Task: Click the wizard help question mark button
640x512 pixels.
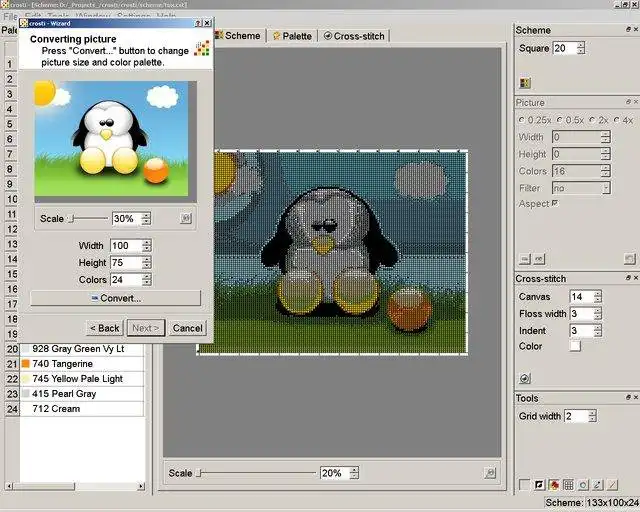Action: [198, 23]
